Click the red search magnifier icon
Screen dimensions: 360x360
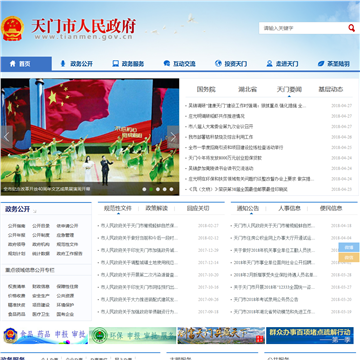(x=351, y=28)
